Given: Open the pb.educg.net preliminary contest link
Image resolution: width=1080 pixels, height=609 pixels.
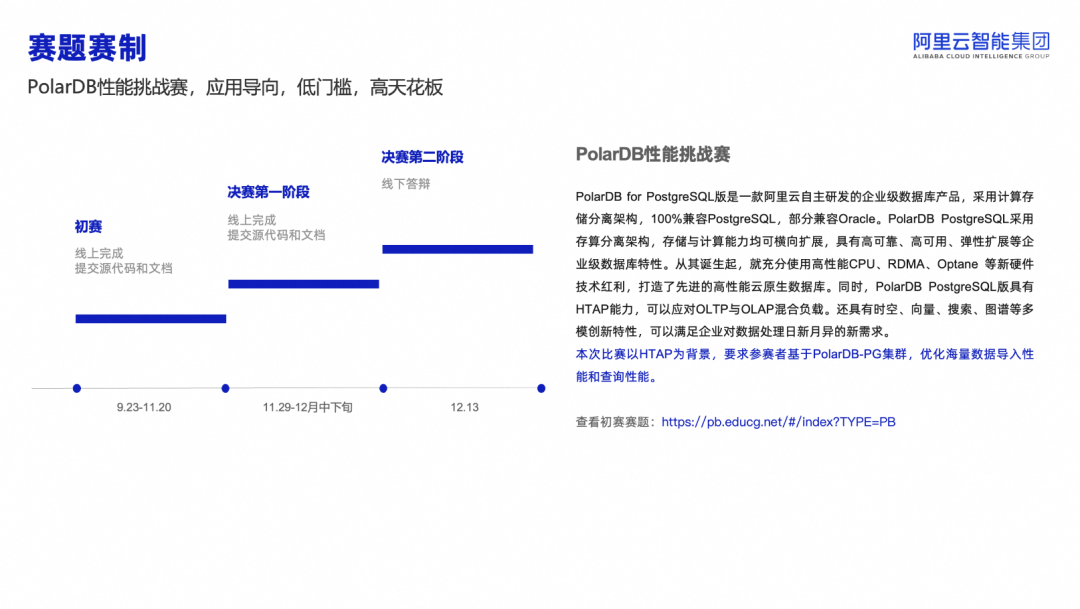Looking at the screenshot, I should pyautogui.click(x=778, y=422).
